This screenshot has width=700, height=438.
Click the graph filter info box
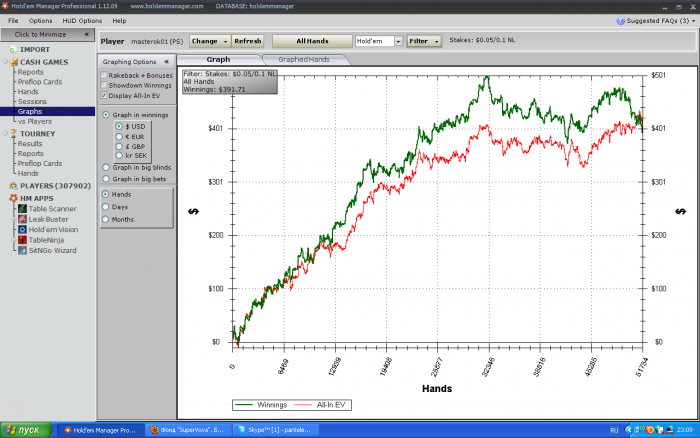pyautogui.click(x=229, y=82)
